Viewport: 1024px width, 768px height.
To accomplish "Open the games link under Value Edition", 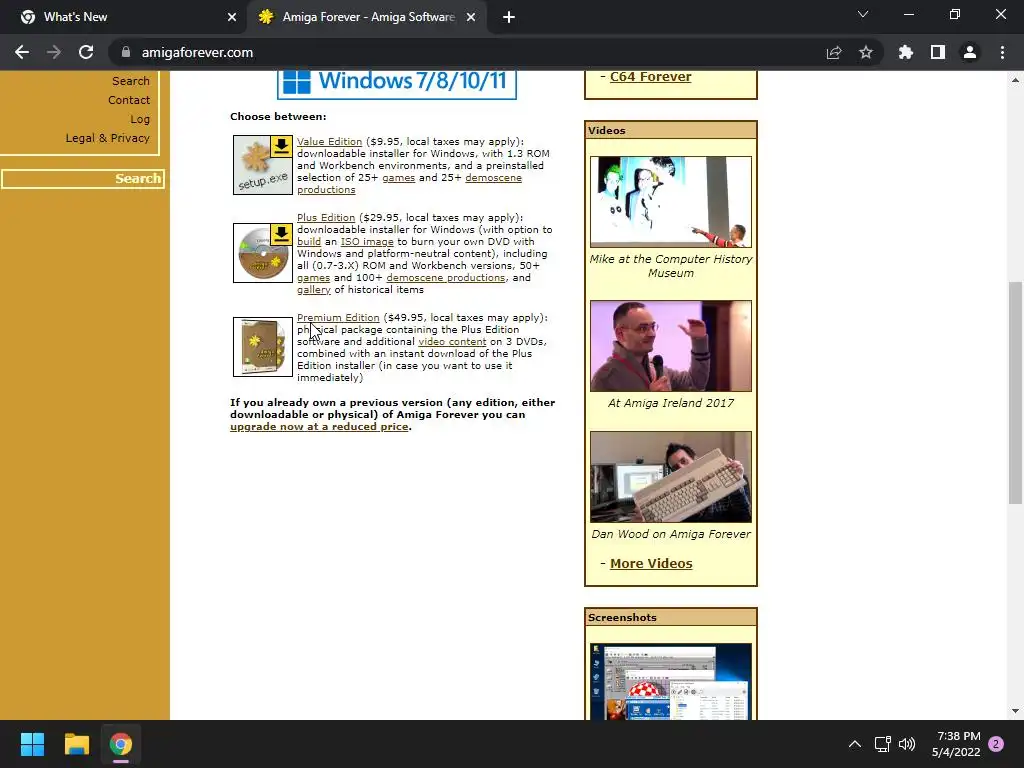I will tap(398, 178).
